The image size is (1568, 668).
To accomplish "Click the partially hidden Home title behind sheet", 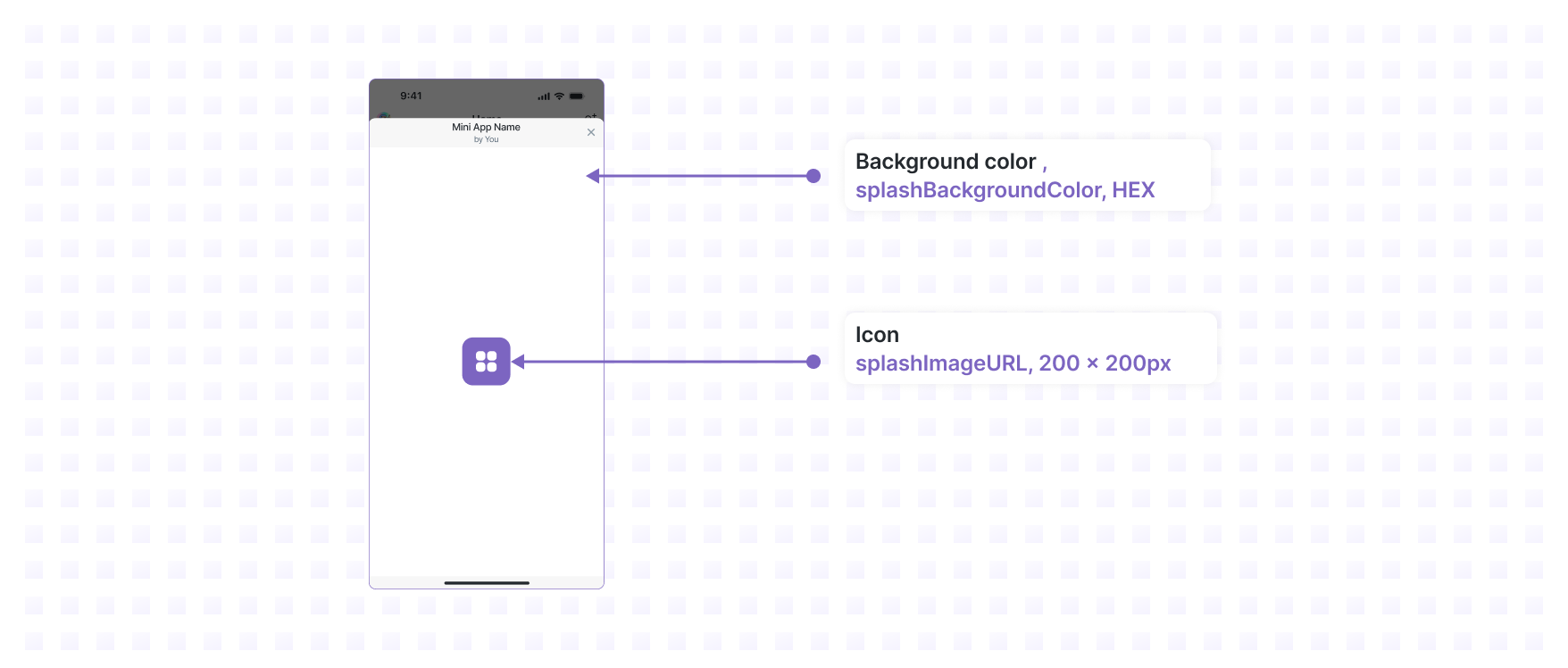I will pyautogui.click(x=487, y=116).
